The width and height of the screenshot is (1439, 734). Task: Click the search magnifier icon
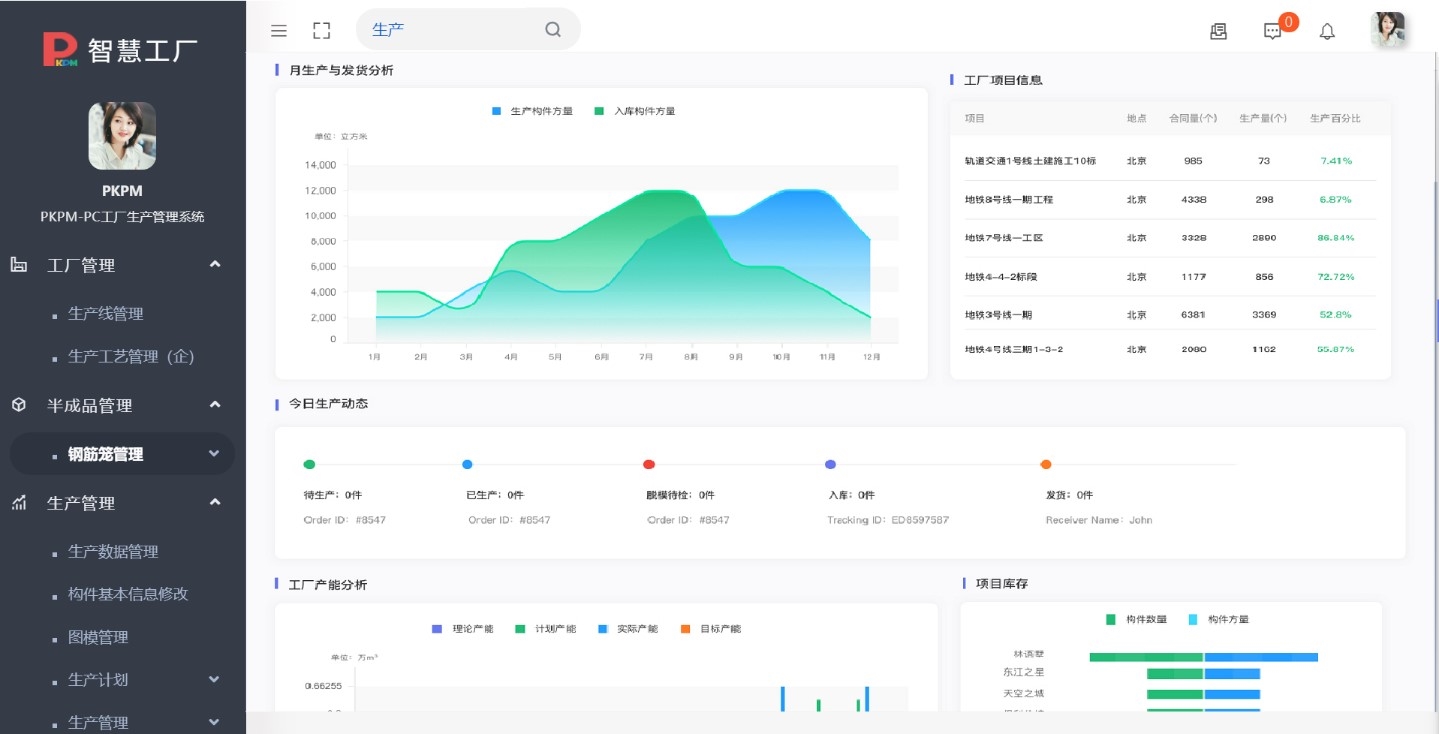[553, 30]
